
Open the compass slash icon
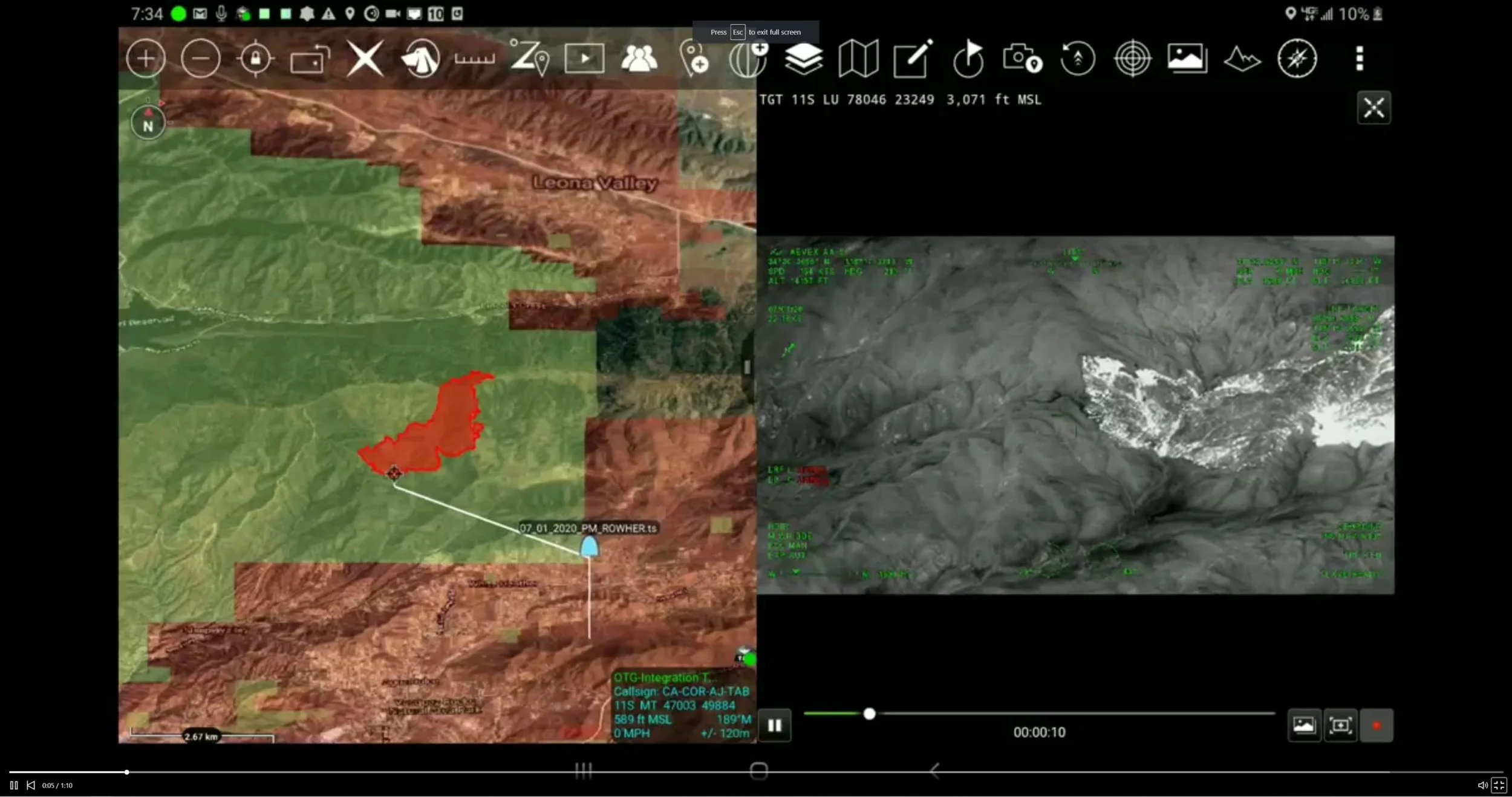pos(1297,59)
